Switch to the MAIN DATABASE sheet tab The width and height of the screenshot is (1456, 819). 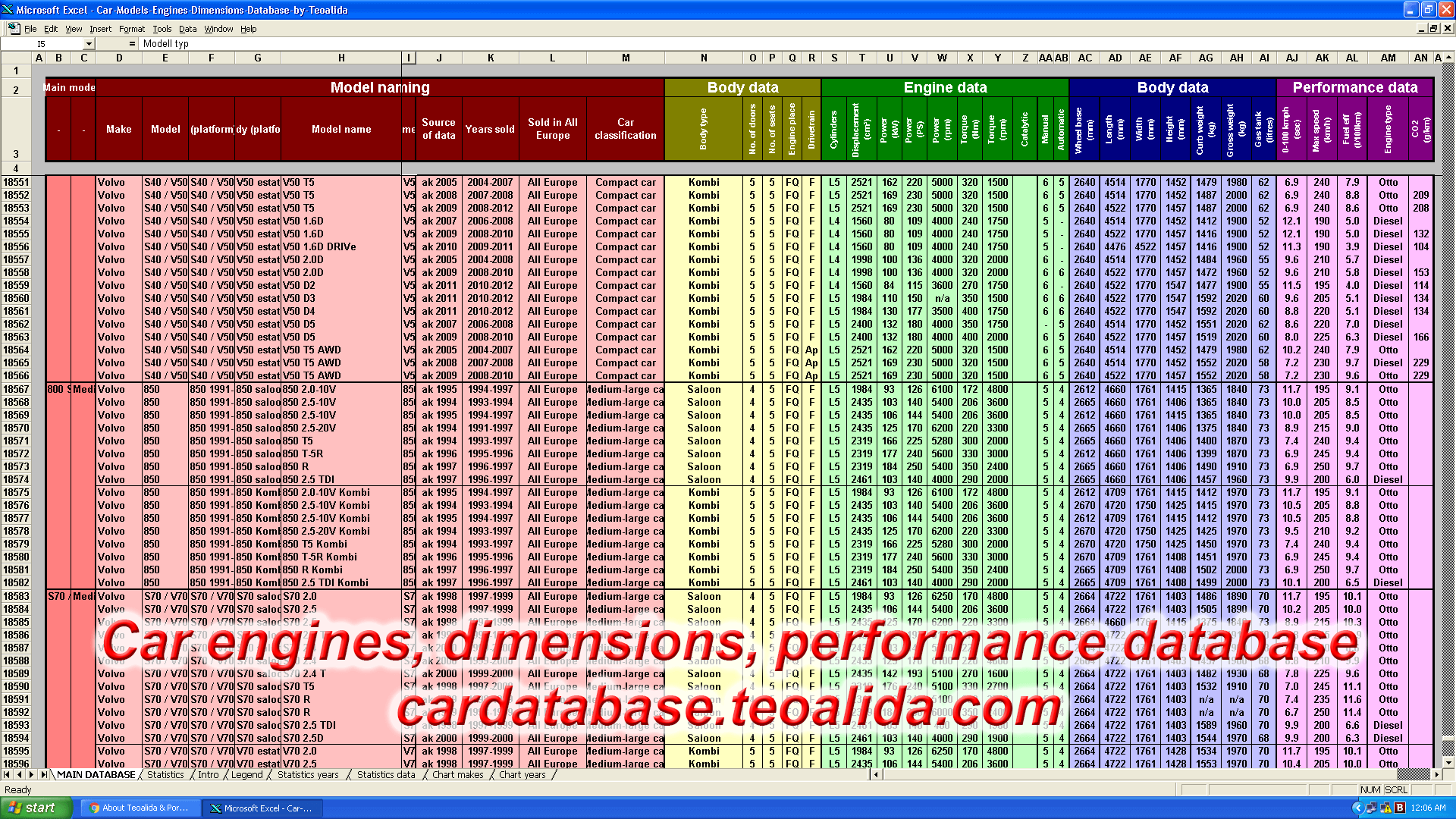click(96, 774)
